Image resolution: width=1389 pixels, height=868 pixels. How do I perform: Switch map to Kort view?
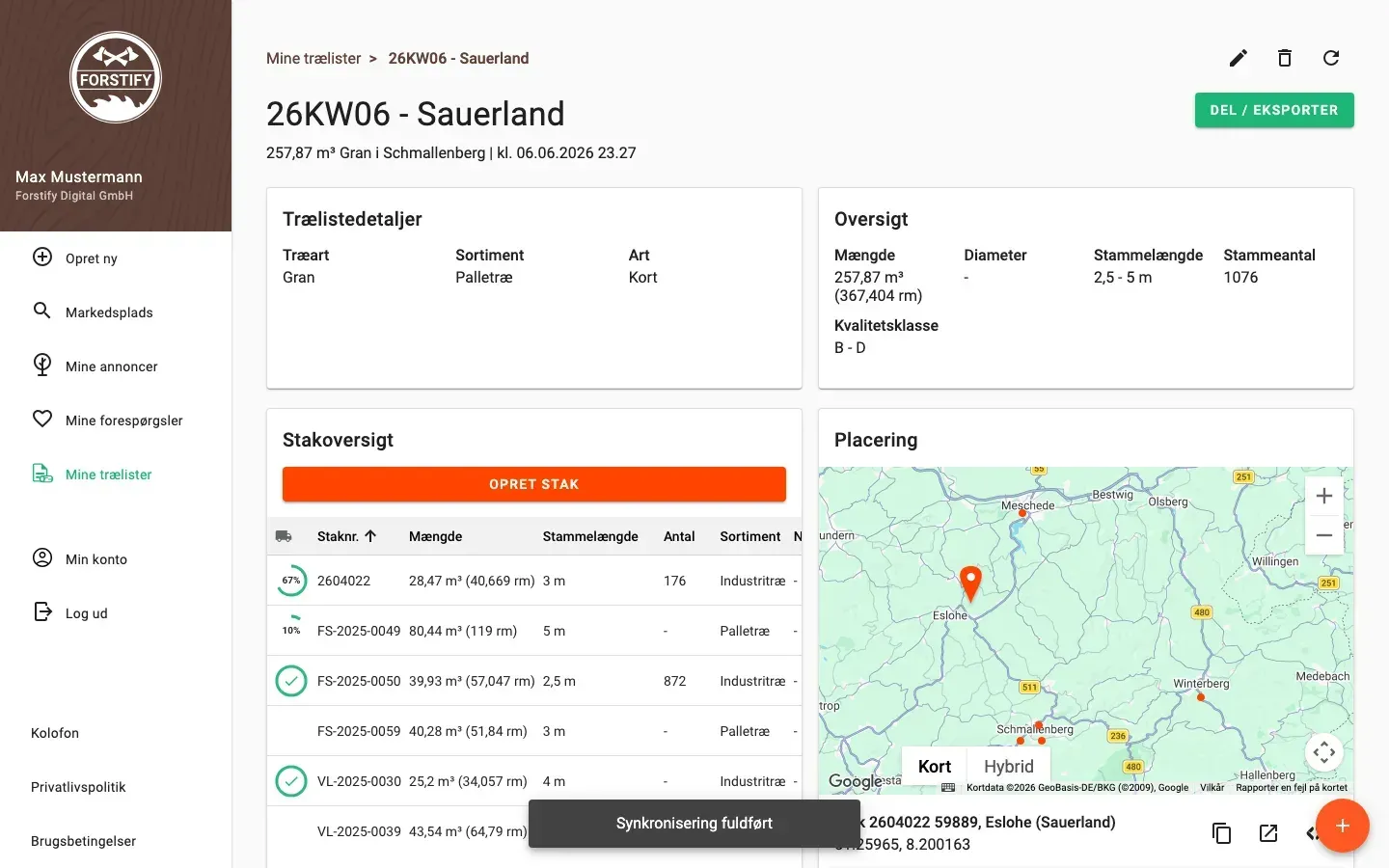(935, 767)
